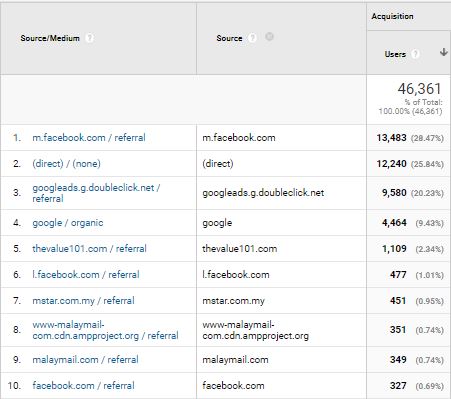Select percentage (28.47%)
Image resolution: width=451 pixels, height=399 pixels.
[427, 138]
